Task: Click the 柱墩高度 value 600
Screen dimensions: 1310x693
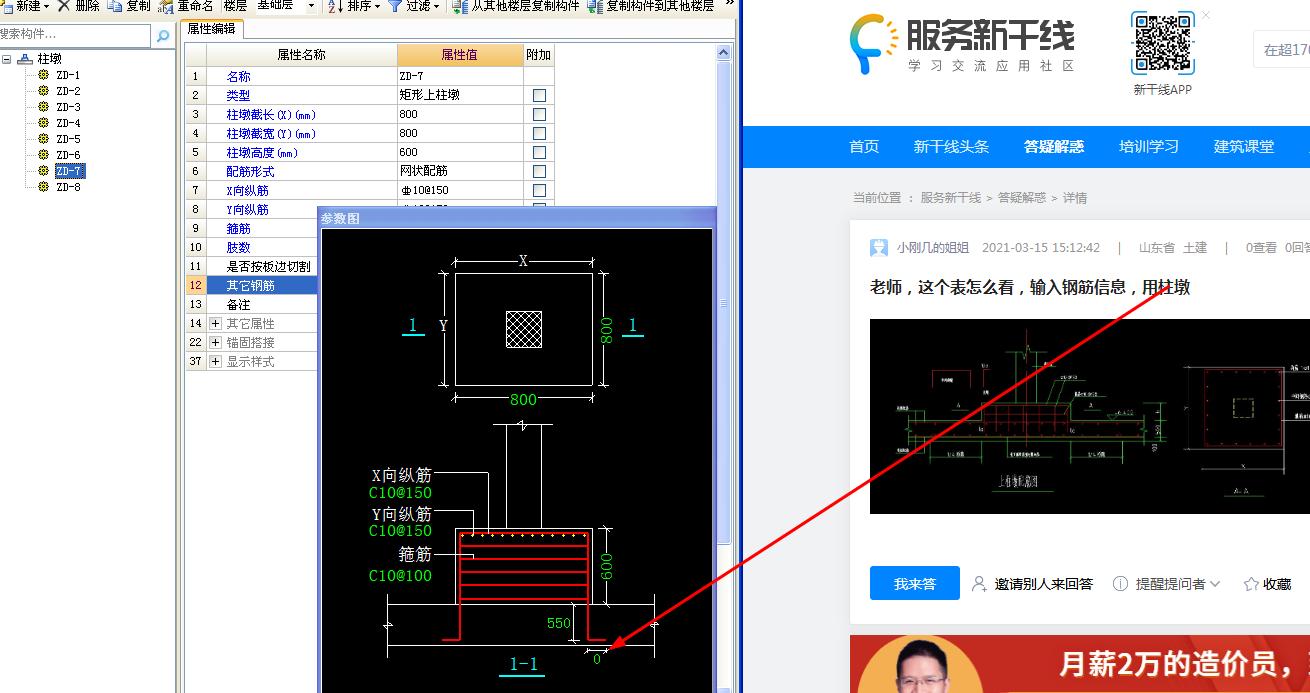Action: tap(460, 152)
